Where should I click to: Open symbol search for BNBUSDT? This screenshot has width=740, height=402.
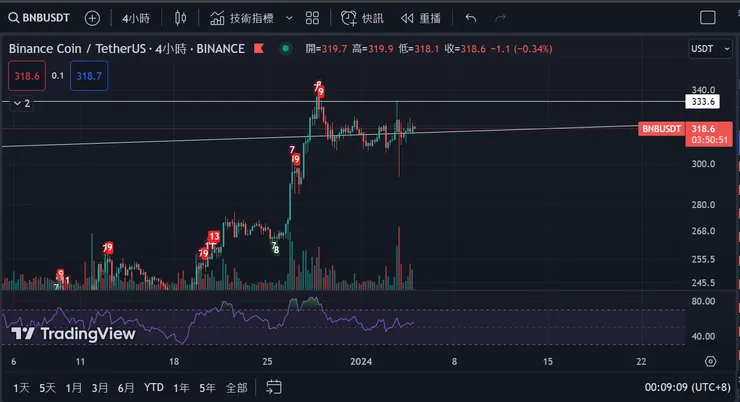39,18
